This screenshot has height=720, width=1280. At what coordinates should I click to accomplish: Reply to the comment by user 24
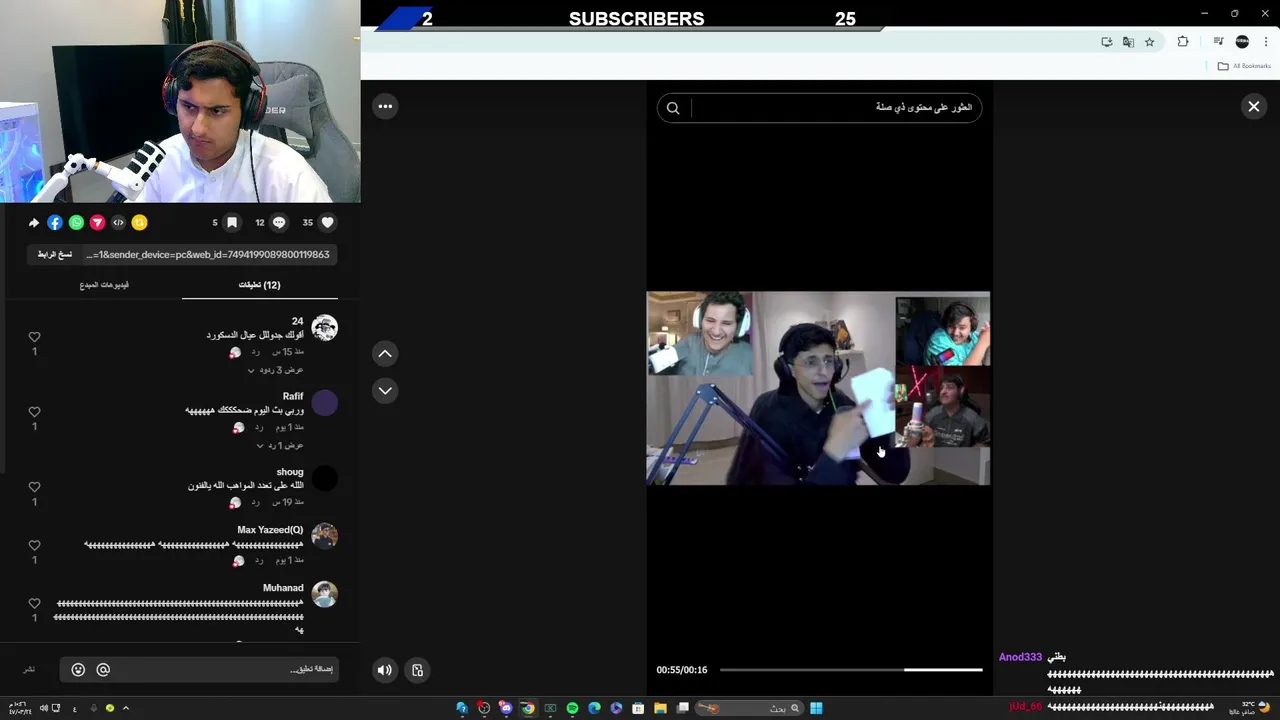256,352
